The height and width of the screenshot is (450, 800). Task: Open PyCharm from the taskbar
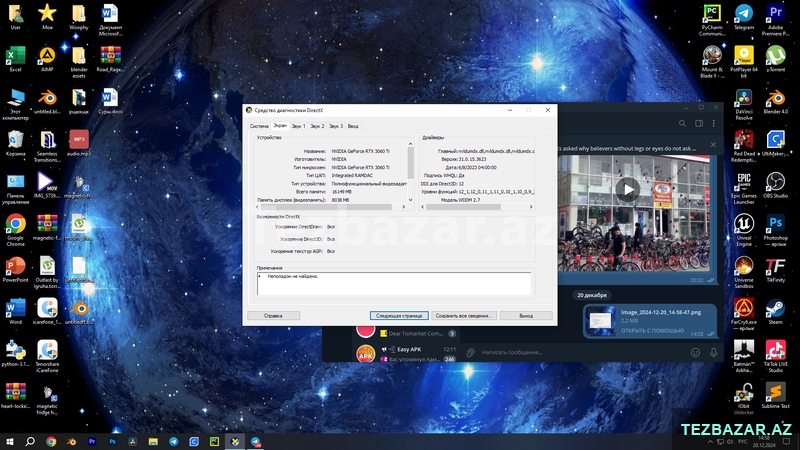[214, 442]
